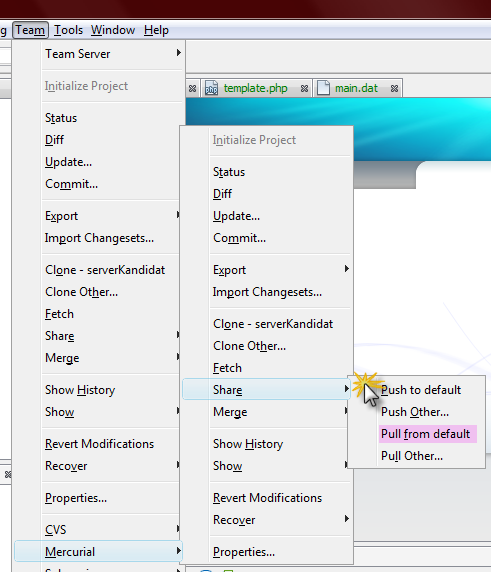Click the PHP file icon on template.php tab
The width and height of the screenshot is (491, 572).
tap(212, 88)
